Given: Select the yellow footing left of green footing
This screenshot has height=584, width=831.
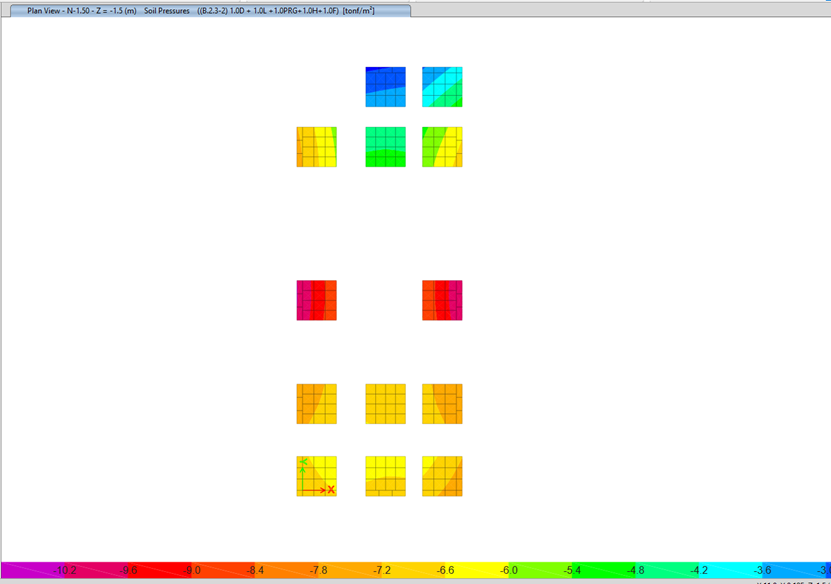Looking at the screenshot, I should [316, 147].
